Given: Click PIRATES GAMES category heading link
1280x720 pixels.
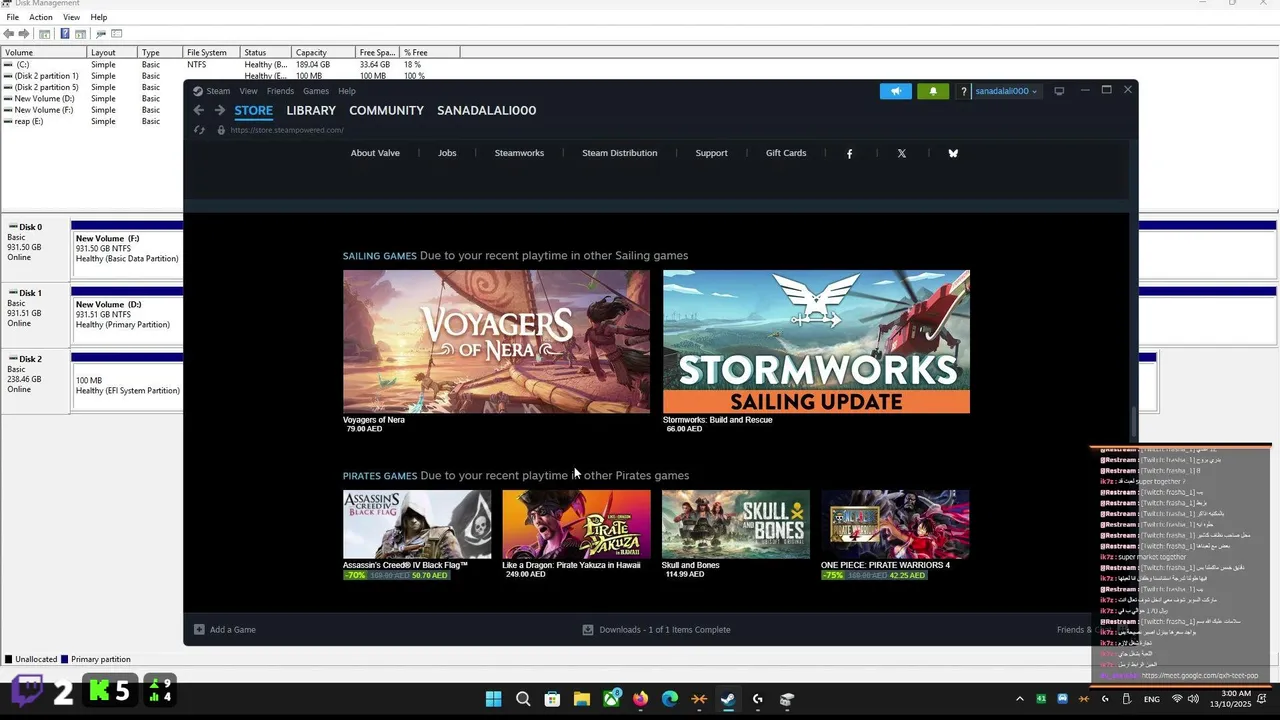Looking at the screenshot, I should [x=380, y=476].
